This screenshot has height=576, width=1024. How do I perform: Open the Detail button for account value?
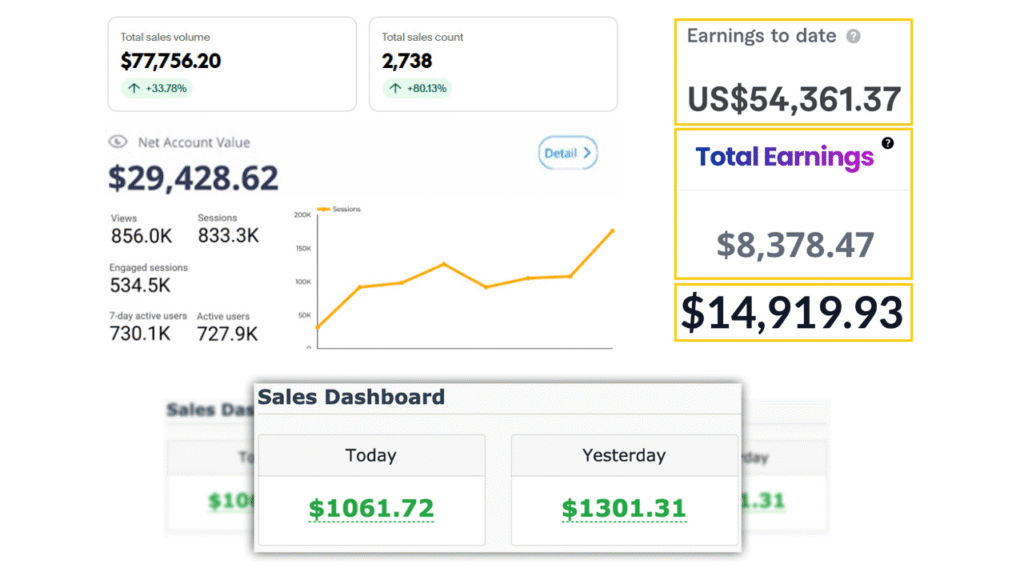point(568,154)
